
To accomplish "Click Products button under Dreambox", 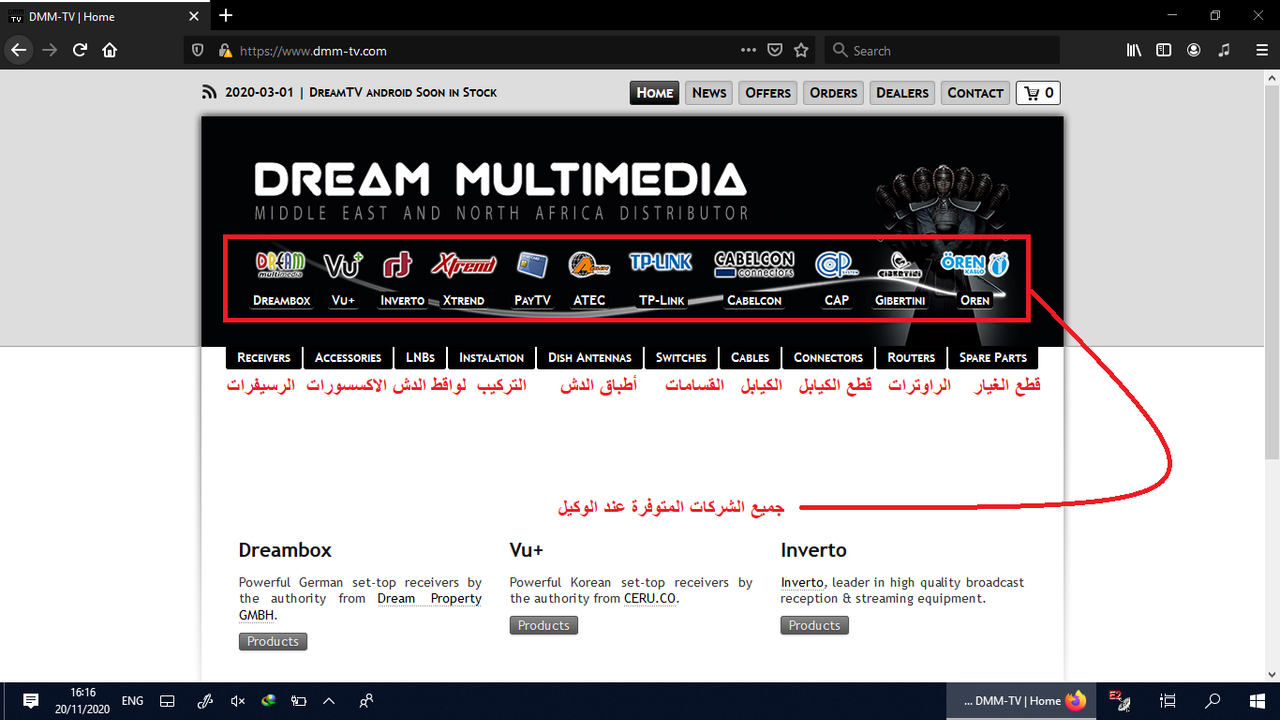I will click(x=273, y=642).
